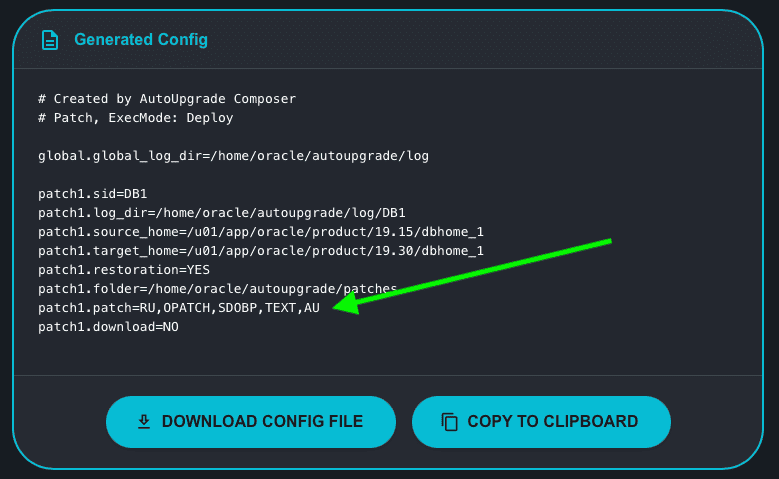The width and height of the screenshot is (779, 479).
Task: Copy the config to clipboard
Action: (x=541, y=421)
